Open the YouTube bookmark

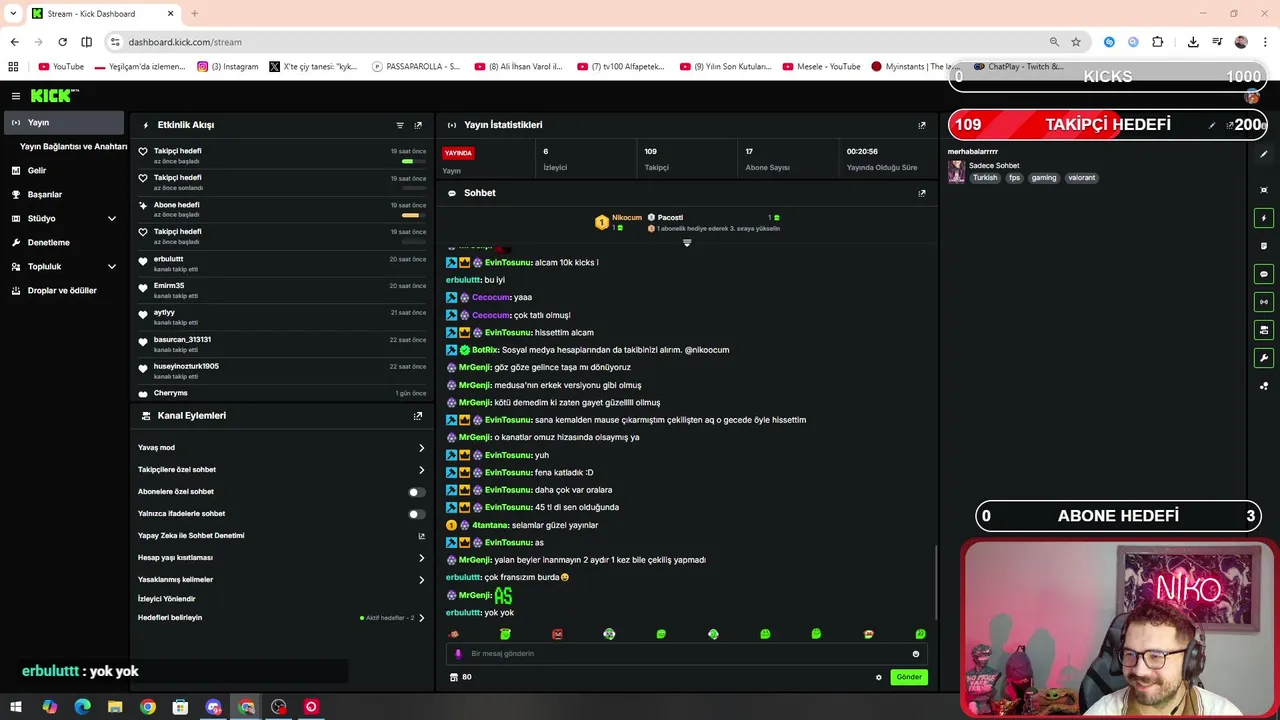coord(61,67)
